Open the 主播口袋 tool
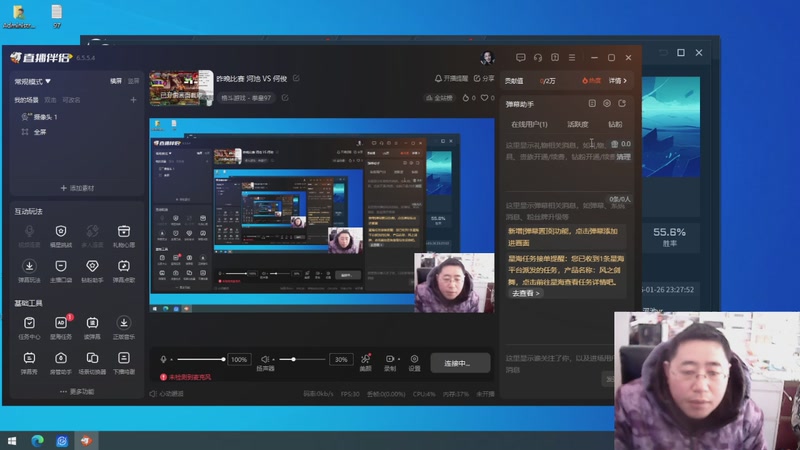This screenshot has width=800, height=450. (x=61, y=270)
